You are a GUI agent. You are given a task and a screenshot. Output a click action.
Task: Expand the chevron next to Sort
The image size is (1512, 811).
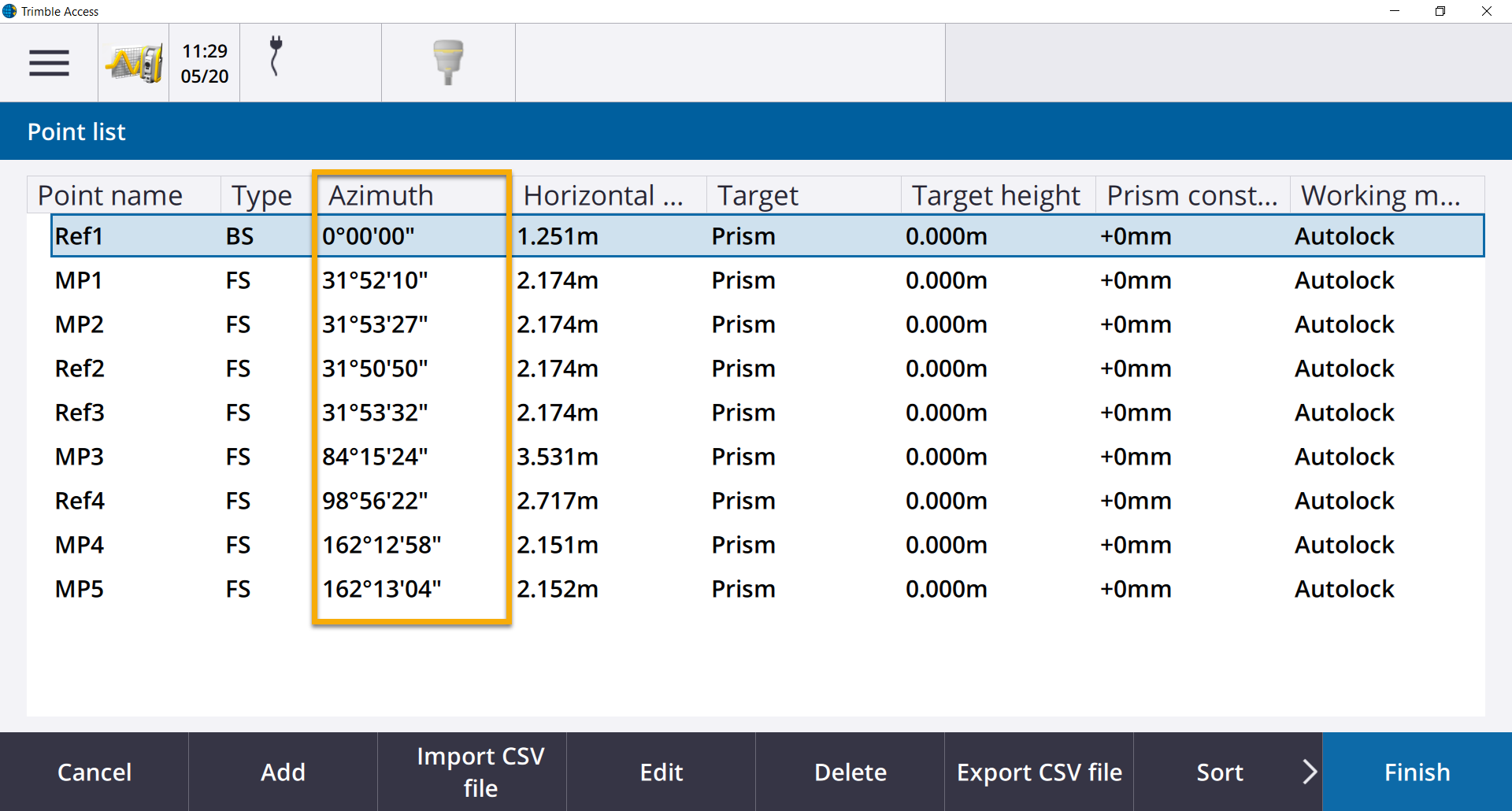point(1309,772)
